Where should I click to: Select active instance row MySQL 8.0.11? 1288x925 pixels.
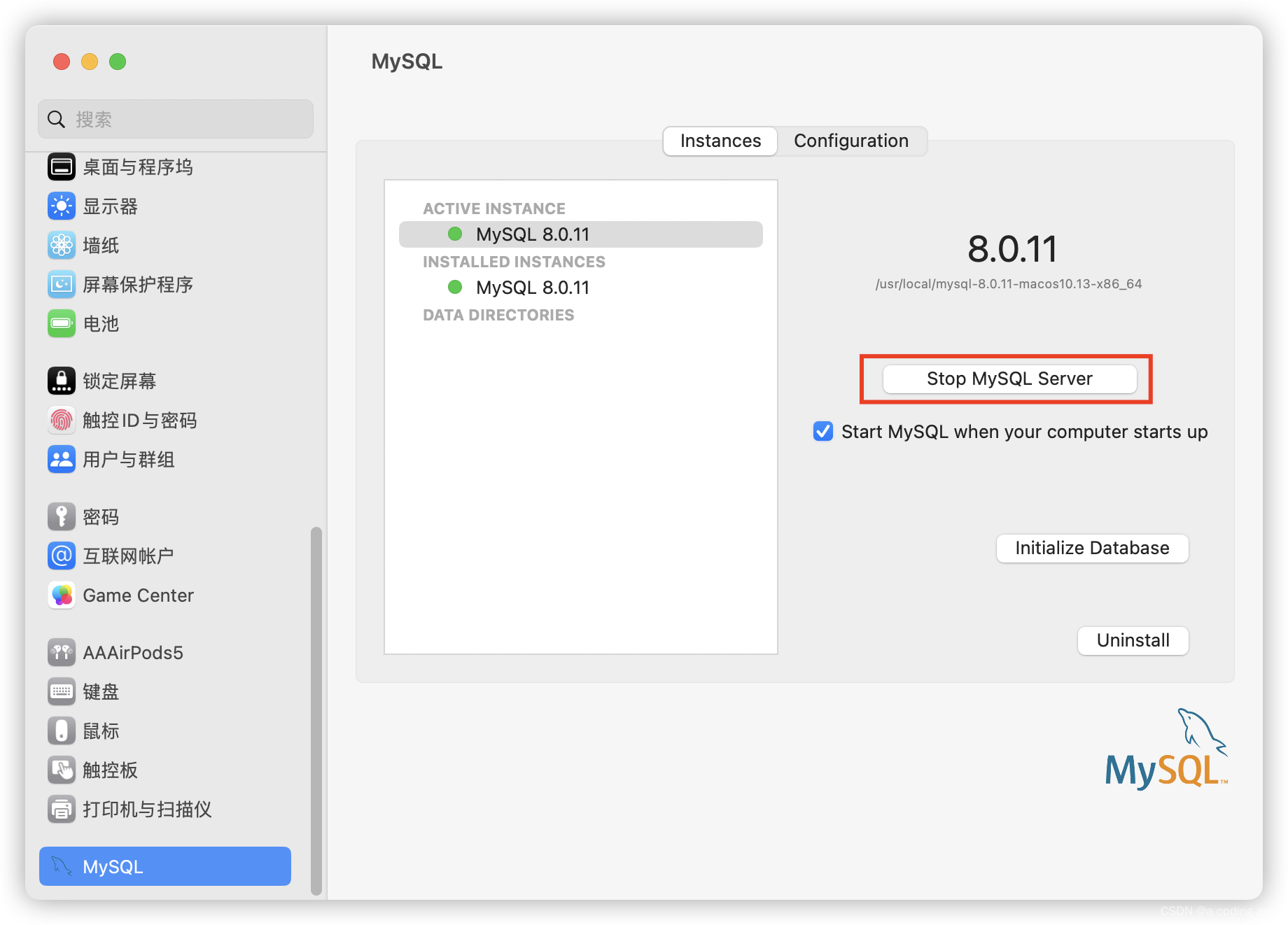point(581,234)
